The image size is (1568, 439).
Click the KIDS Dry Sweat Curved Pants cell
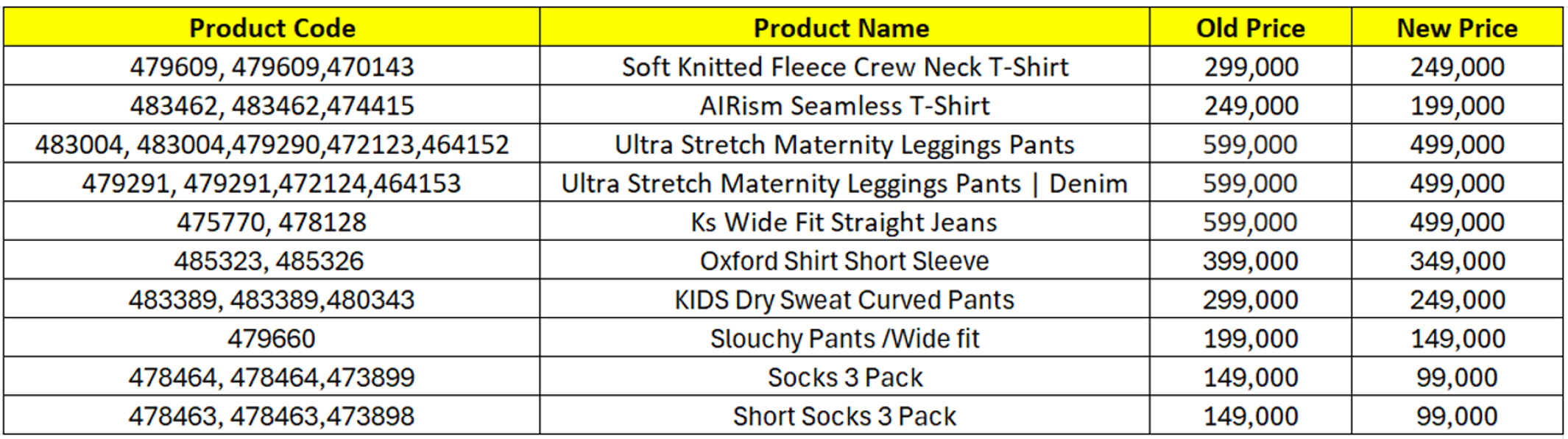(x=844, y=300)
